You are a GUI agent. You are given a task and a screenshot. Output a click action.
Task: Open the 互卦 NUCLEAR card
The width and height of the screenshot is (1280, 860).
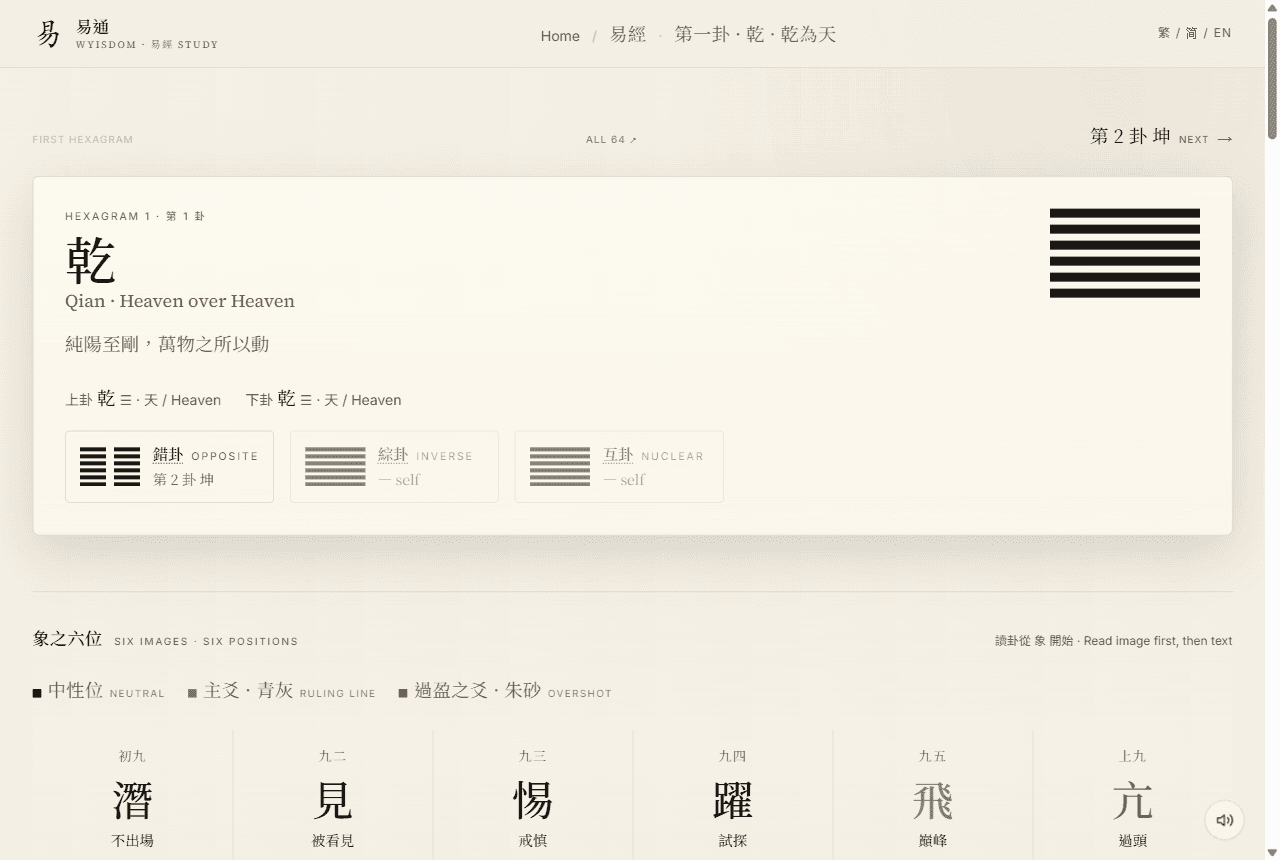[x=619, y=466]
